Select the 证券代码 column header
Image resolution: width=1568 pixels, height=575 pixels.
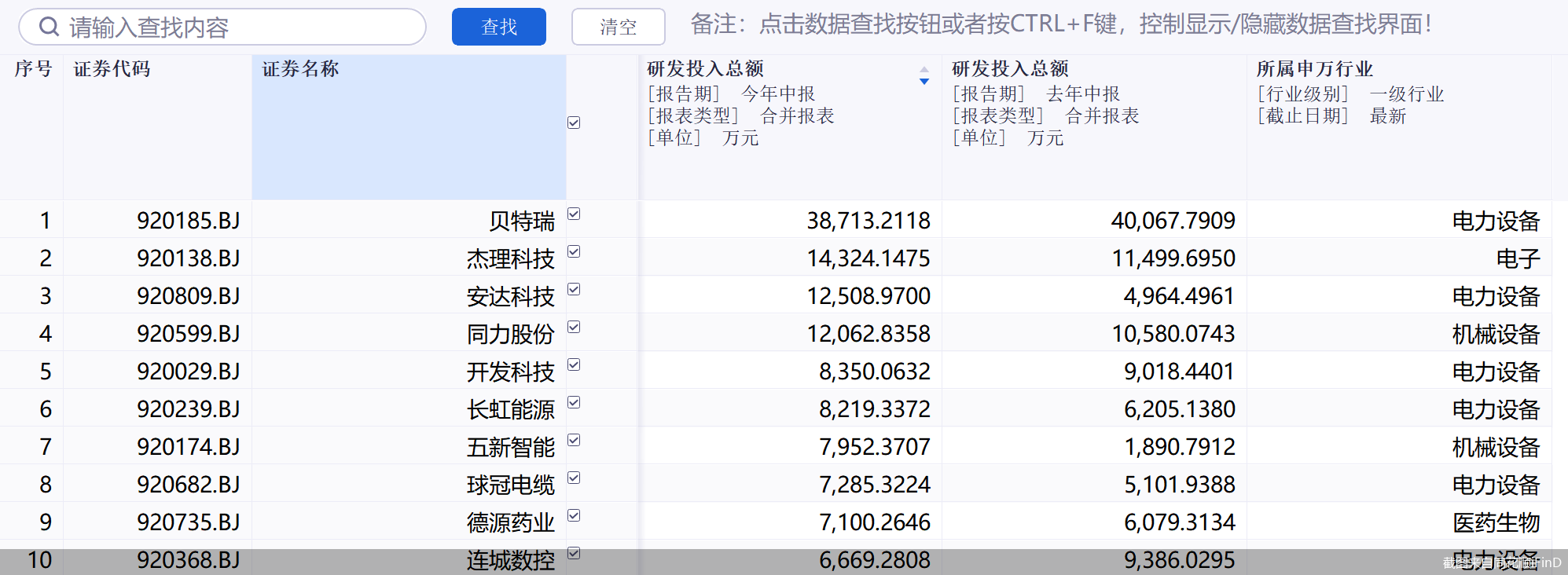tap(157, 127)
